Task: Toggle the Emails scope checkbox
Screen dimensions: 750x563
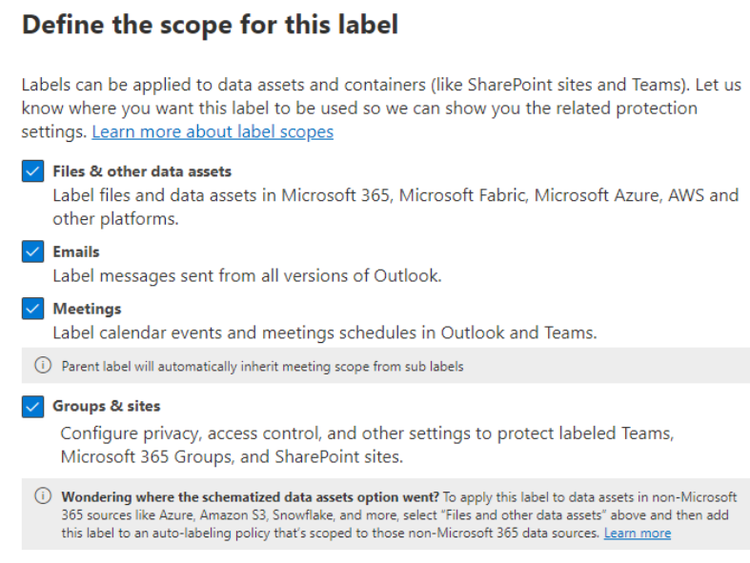Action: click(33, 252)
